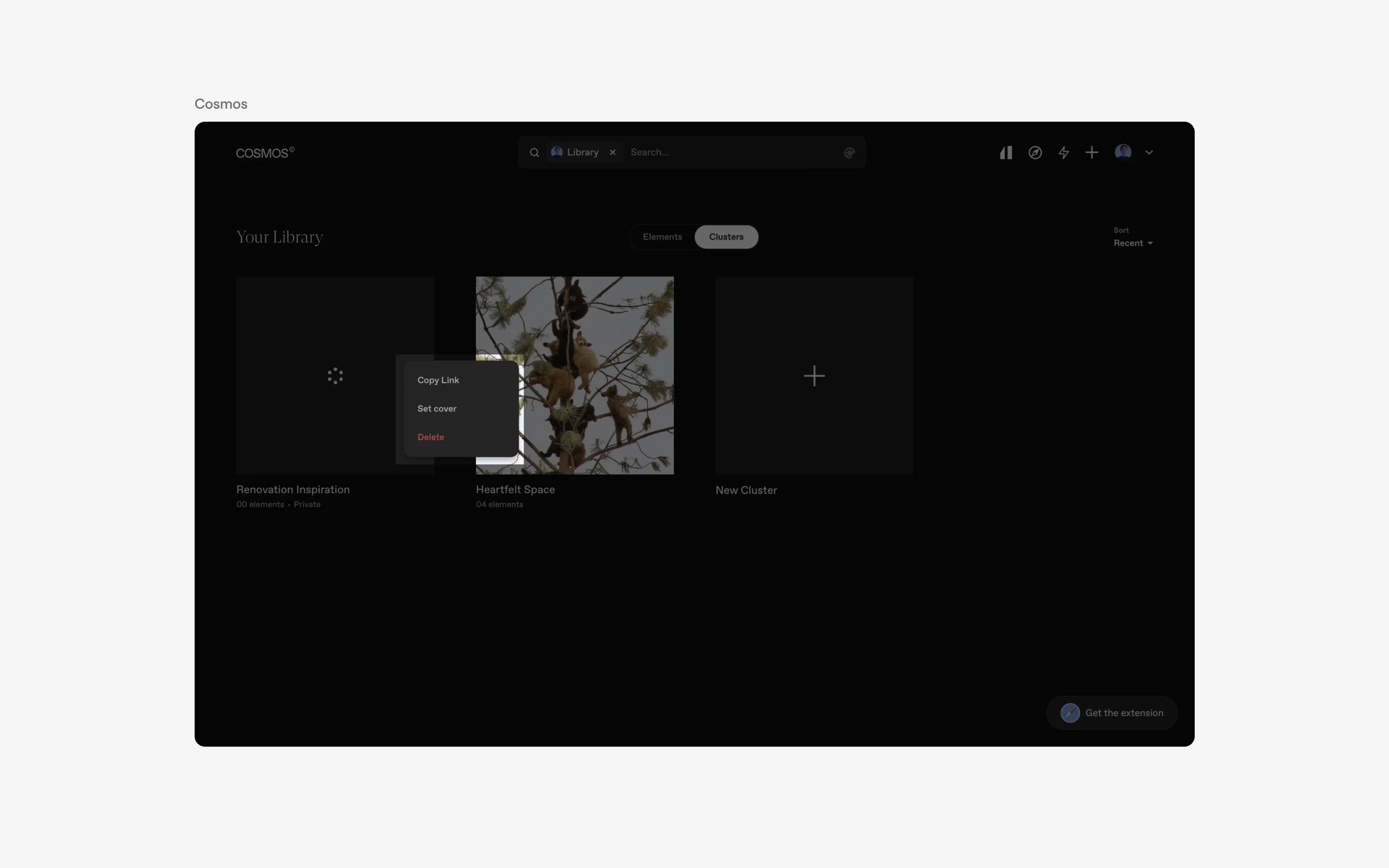
Task: Remove the Library search filter
Action: 612,152
